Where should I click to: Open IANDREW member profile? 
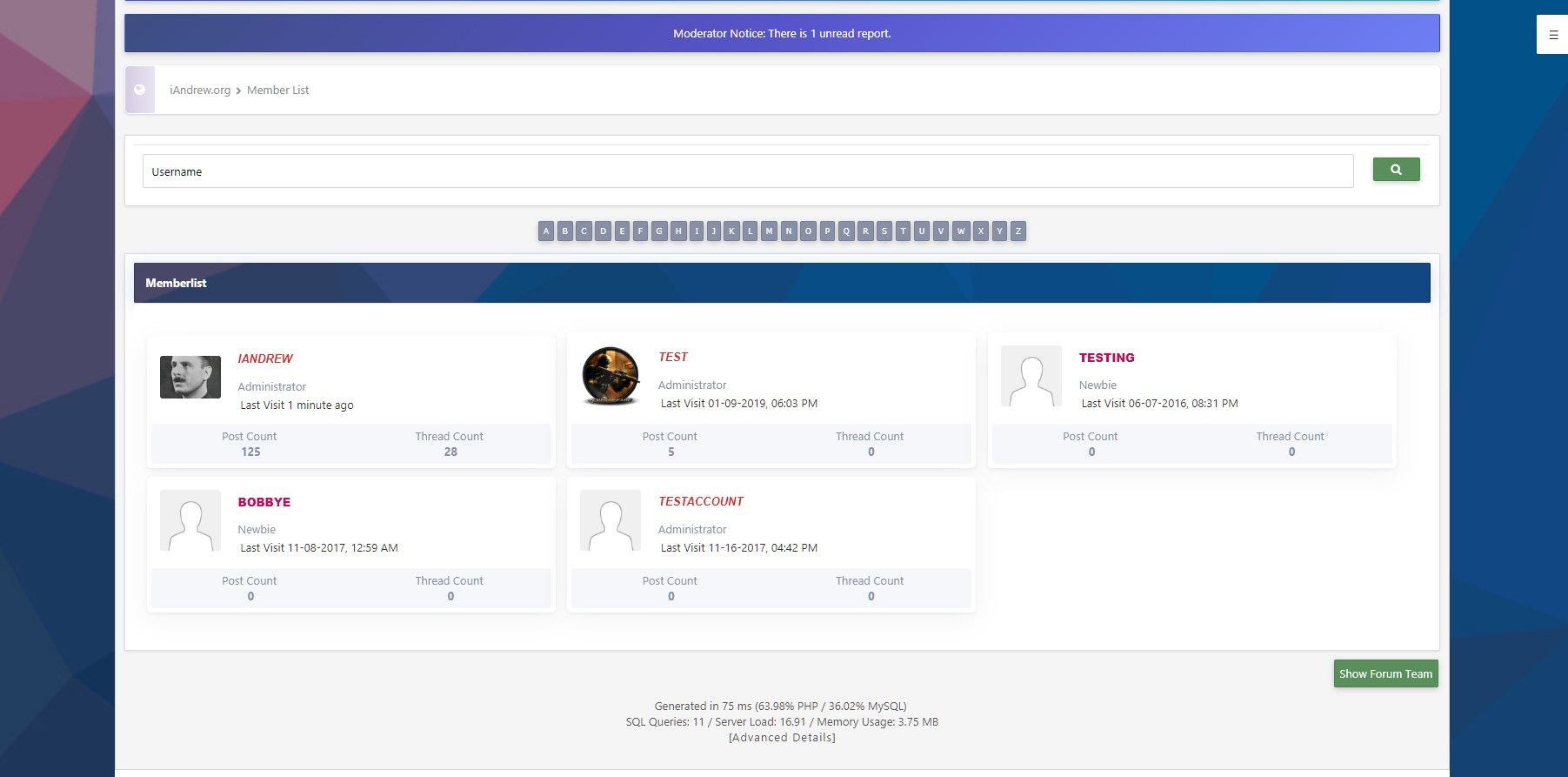click(265, 358)
